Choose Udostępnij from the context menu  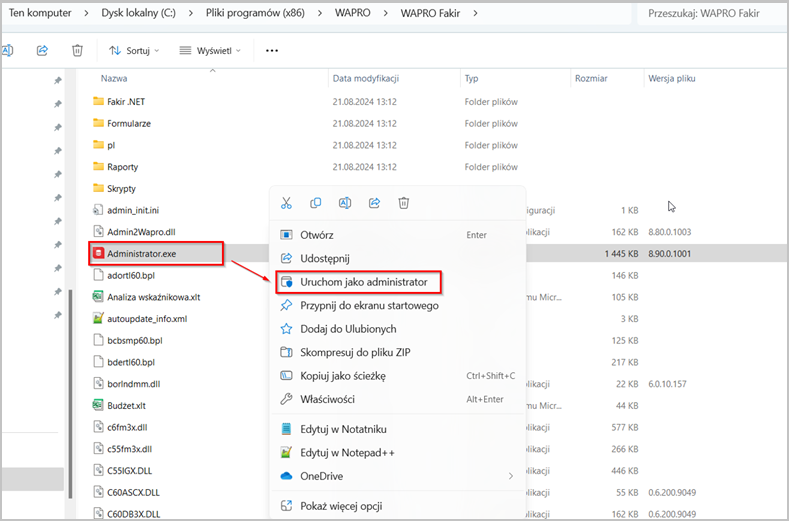click(398, 258)
